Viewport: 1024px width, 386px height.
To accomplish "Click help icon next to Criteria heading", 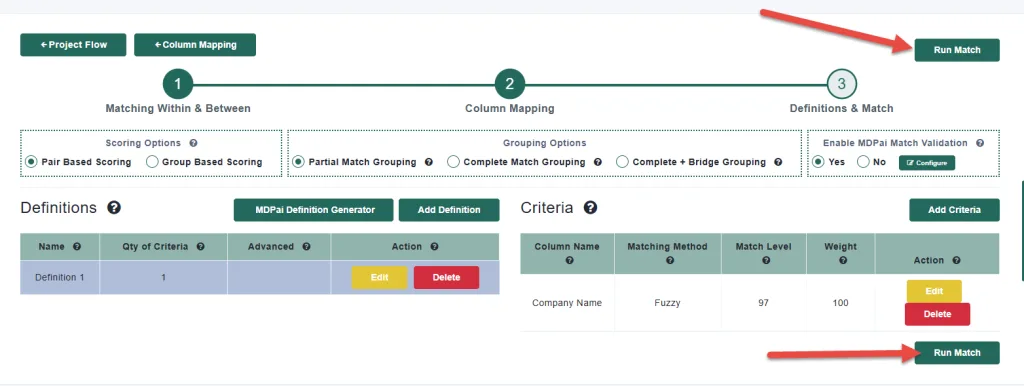I will [x=590, y=208].
